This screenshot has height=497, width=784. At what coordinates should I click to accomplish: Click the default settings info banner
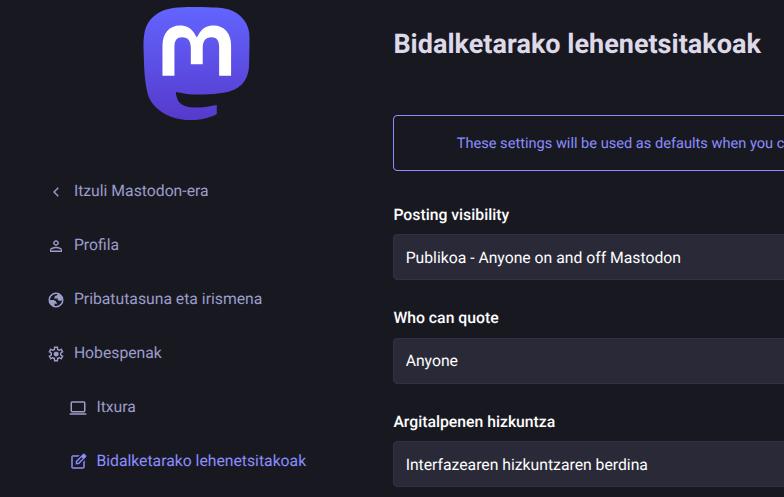[588, 143]
